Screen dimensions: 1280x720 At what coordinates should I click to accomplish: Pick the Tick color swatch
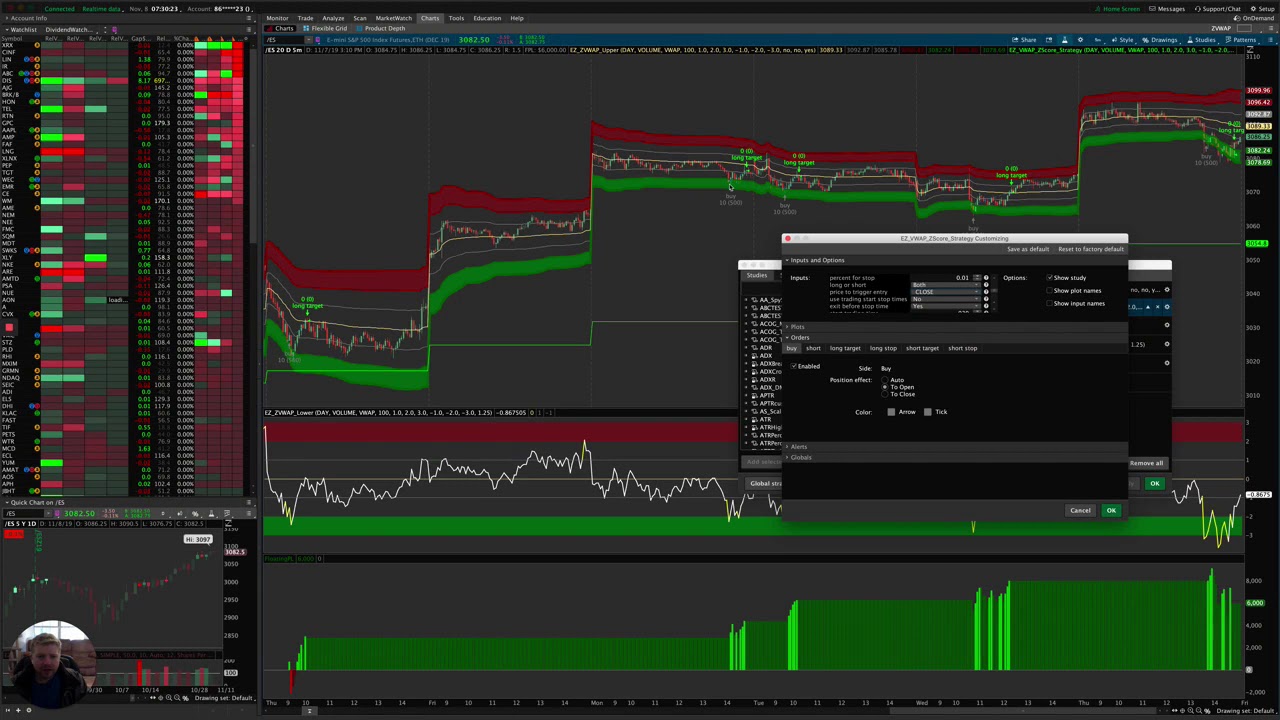point(928,412)
